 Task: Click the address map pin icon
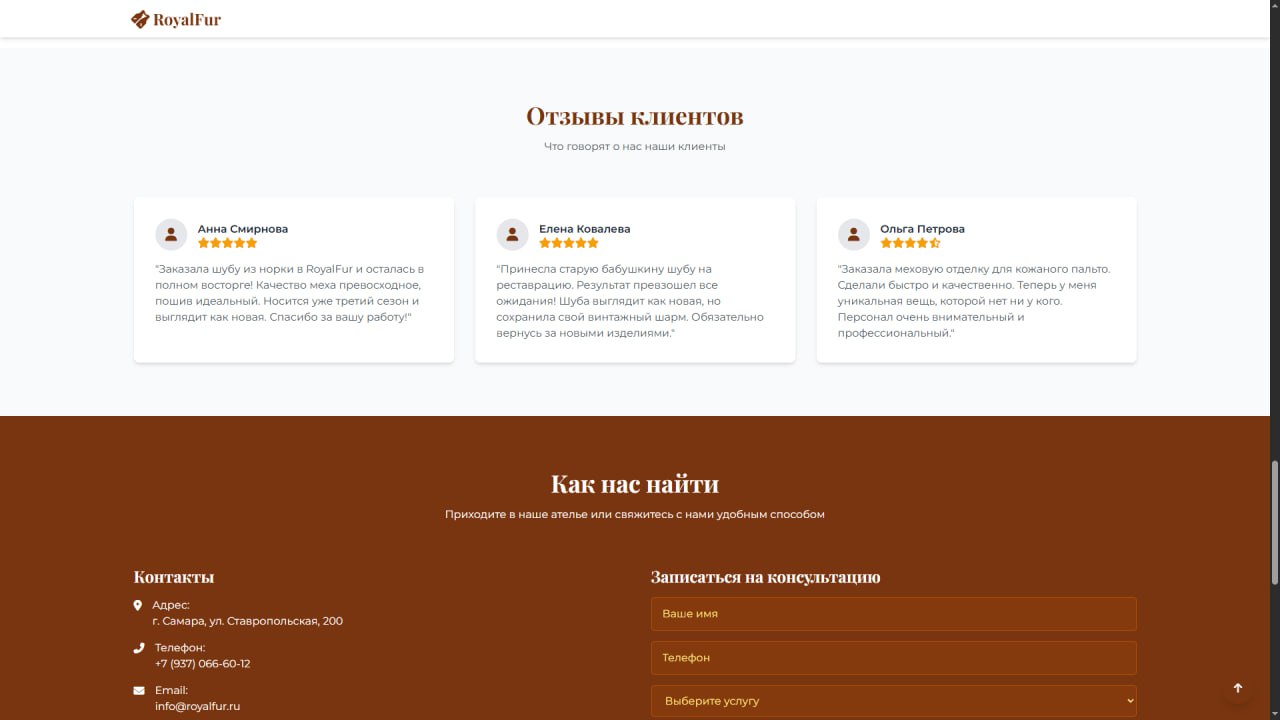coord(138,605)
